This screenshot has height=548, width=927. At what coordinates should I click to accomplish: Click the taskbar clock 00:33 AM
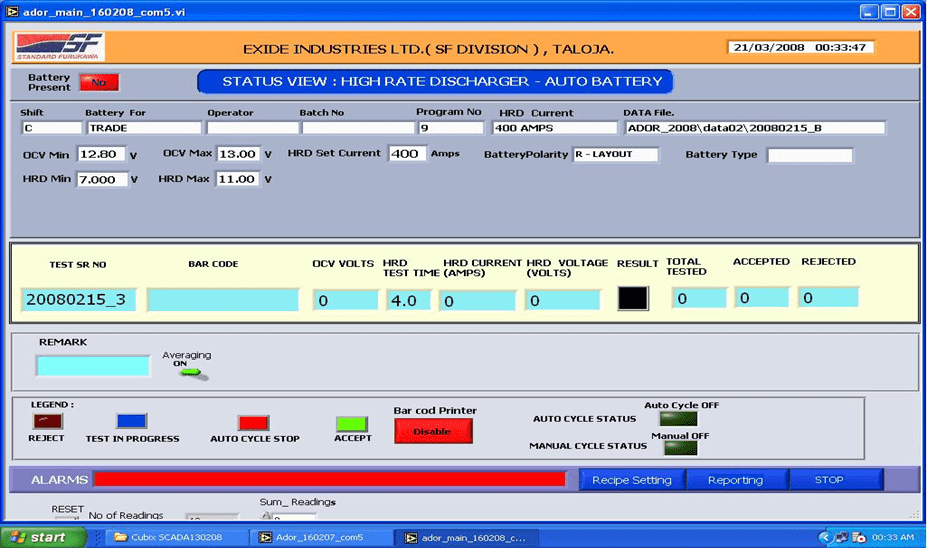[x=893, y=537]
